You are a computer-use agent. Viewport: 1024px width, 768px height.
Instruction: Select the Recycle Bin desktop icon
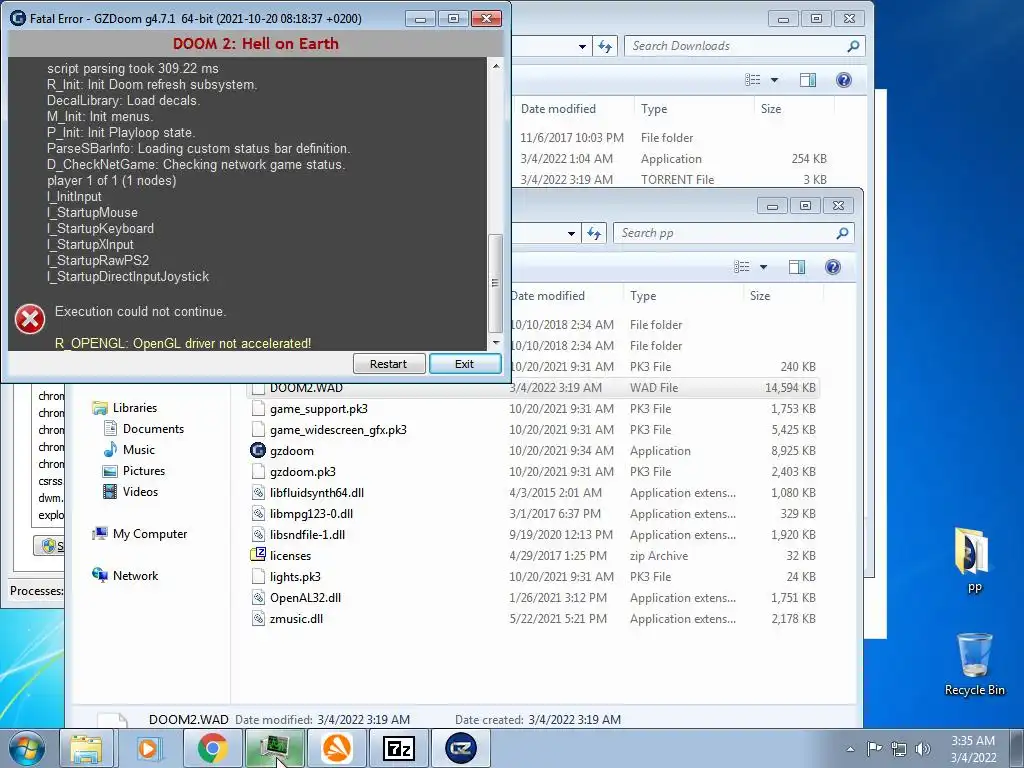(974, 663)
